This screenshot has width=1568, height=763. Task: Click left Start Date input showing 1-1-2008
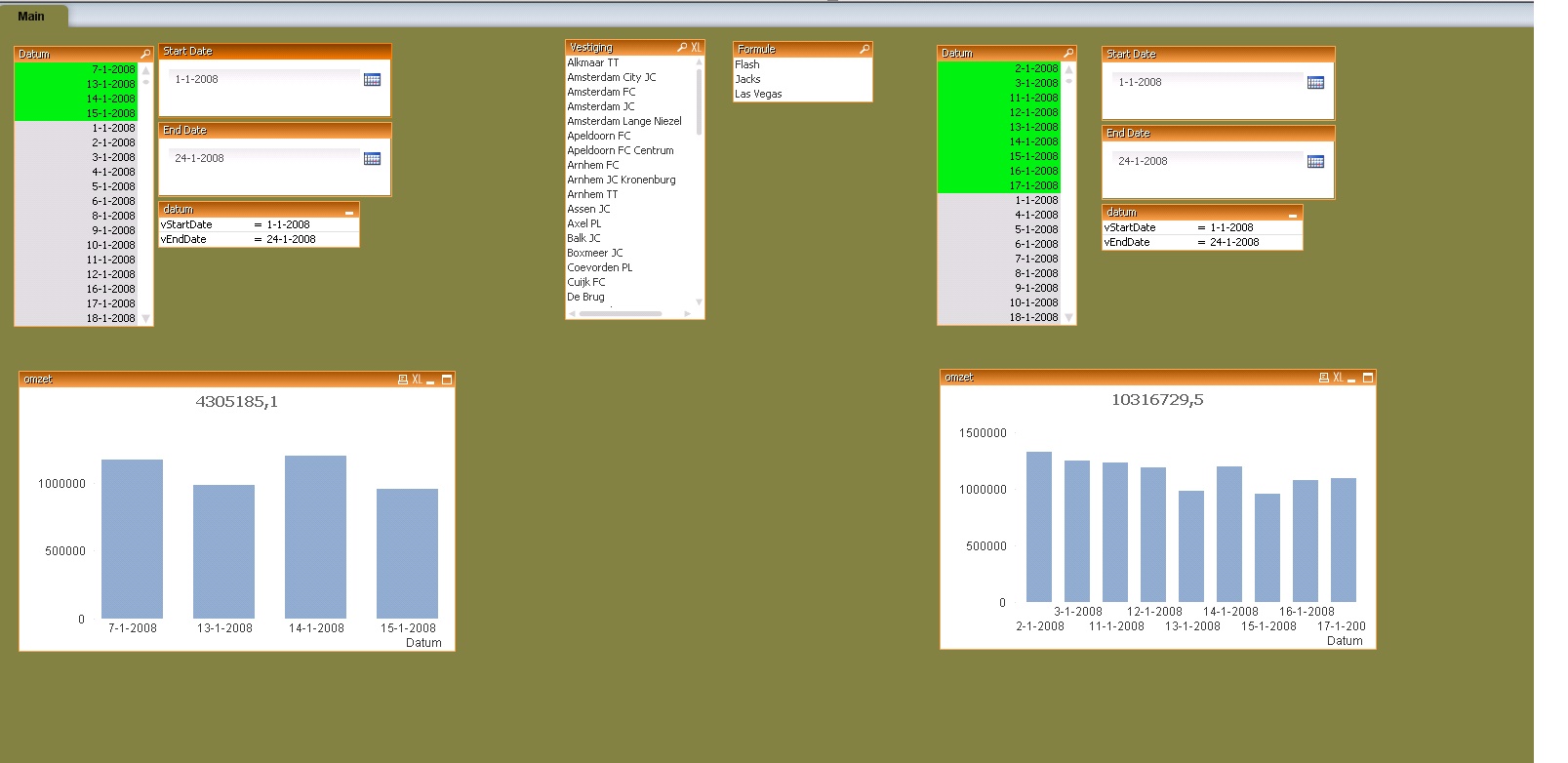tap(263, 79)
